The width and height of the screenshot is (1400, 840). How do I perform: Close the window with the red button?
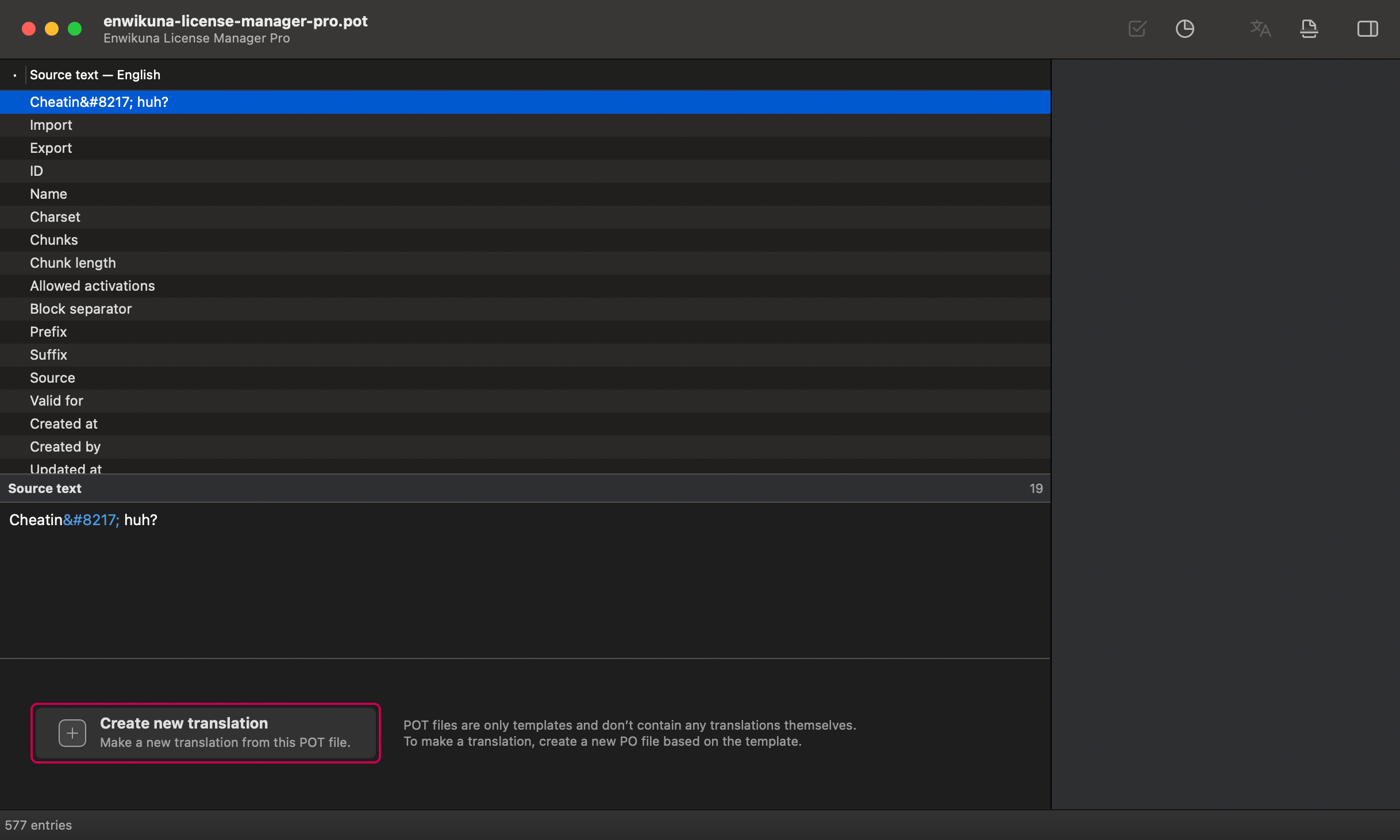29,29
